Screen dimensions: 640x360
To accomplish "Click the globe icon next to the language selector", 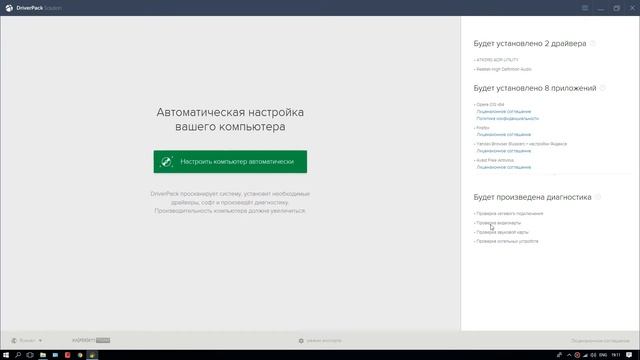I will coord(14,340).
